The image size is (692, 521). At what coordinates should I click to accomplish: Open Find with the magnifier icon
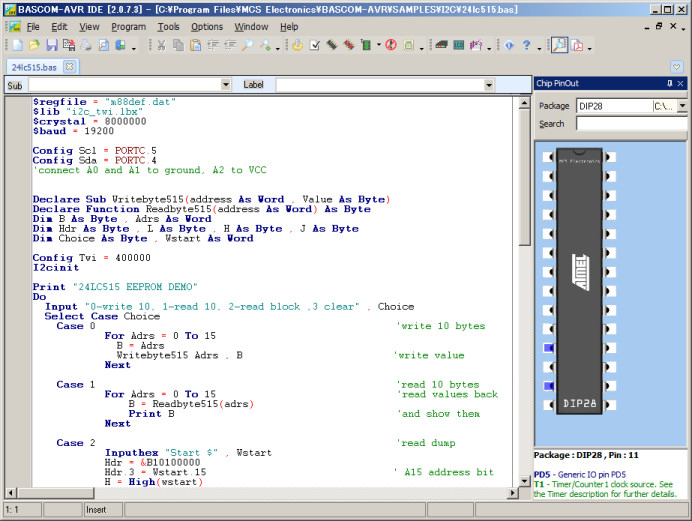tap(247, 45)
